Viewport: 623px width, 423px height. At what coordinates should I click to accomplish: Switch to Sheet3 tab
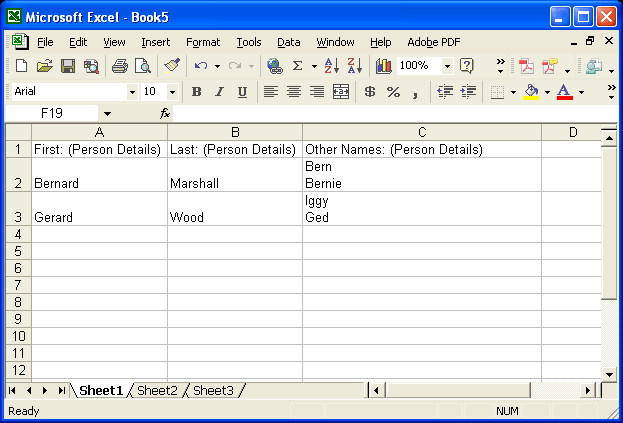213,390
